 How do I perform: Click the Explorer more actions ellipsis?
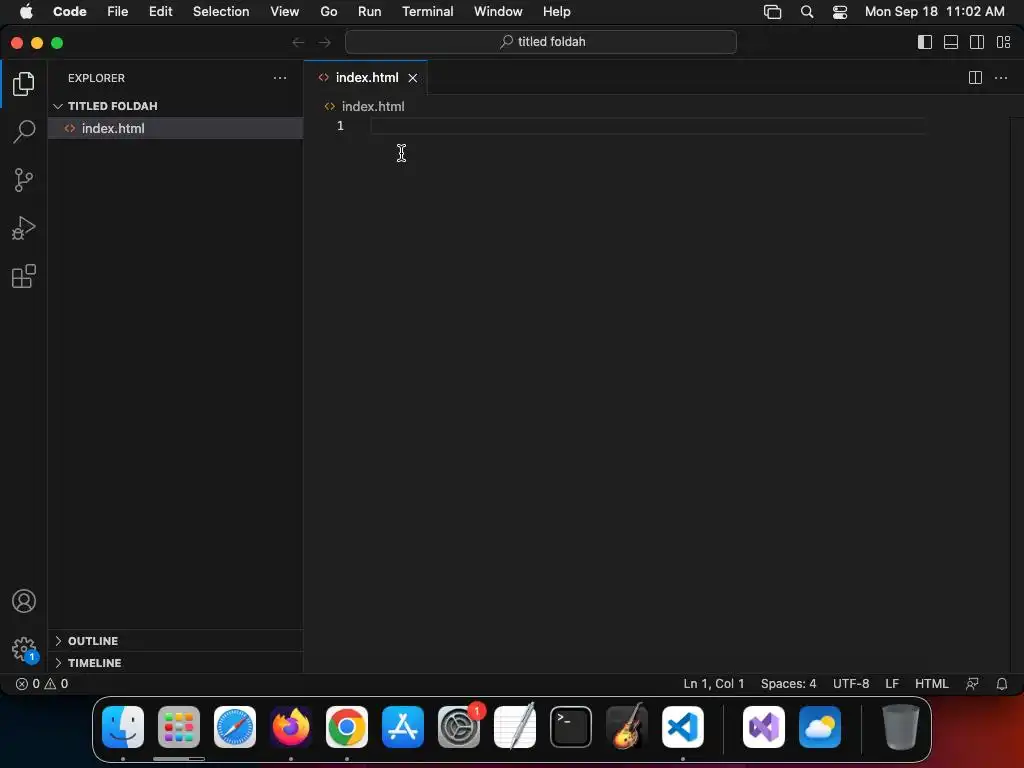pyautogui.click(x=280, y=78)
